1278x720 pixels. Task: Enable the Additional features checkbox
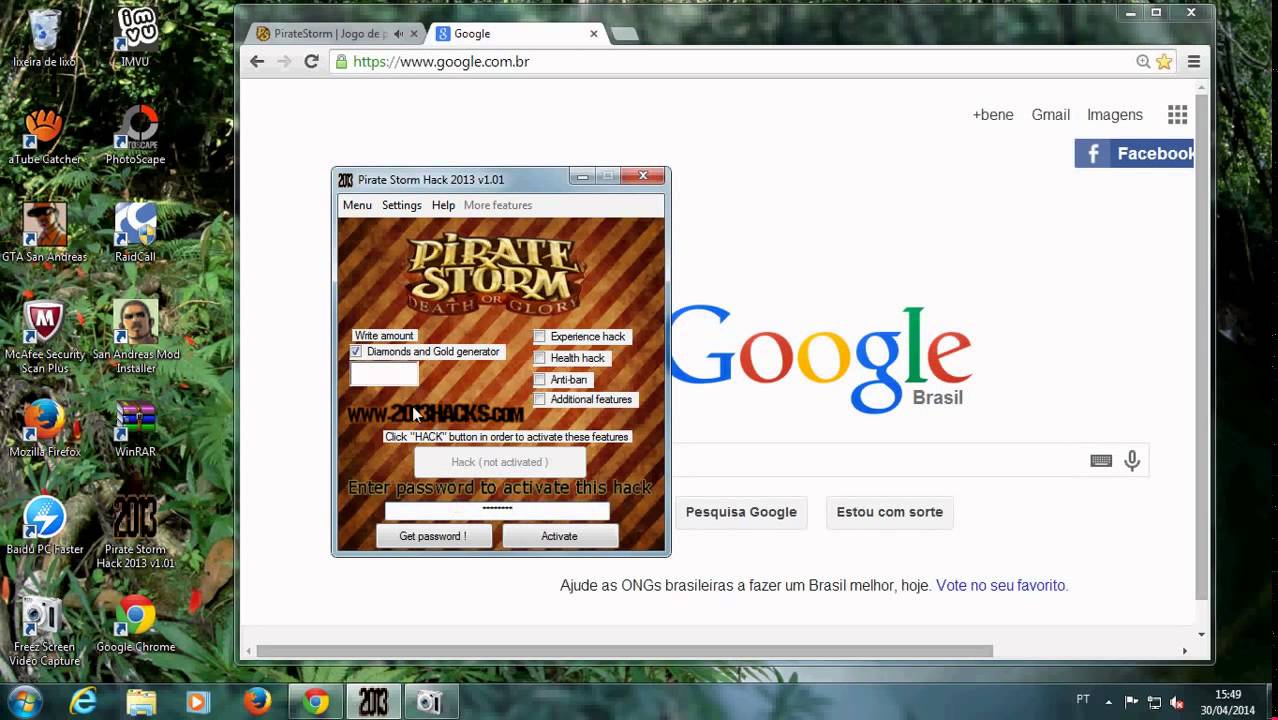[x=540, y=399]
